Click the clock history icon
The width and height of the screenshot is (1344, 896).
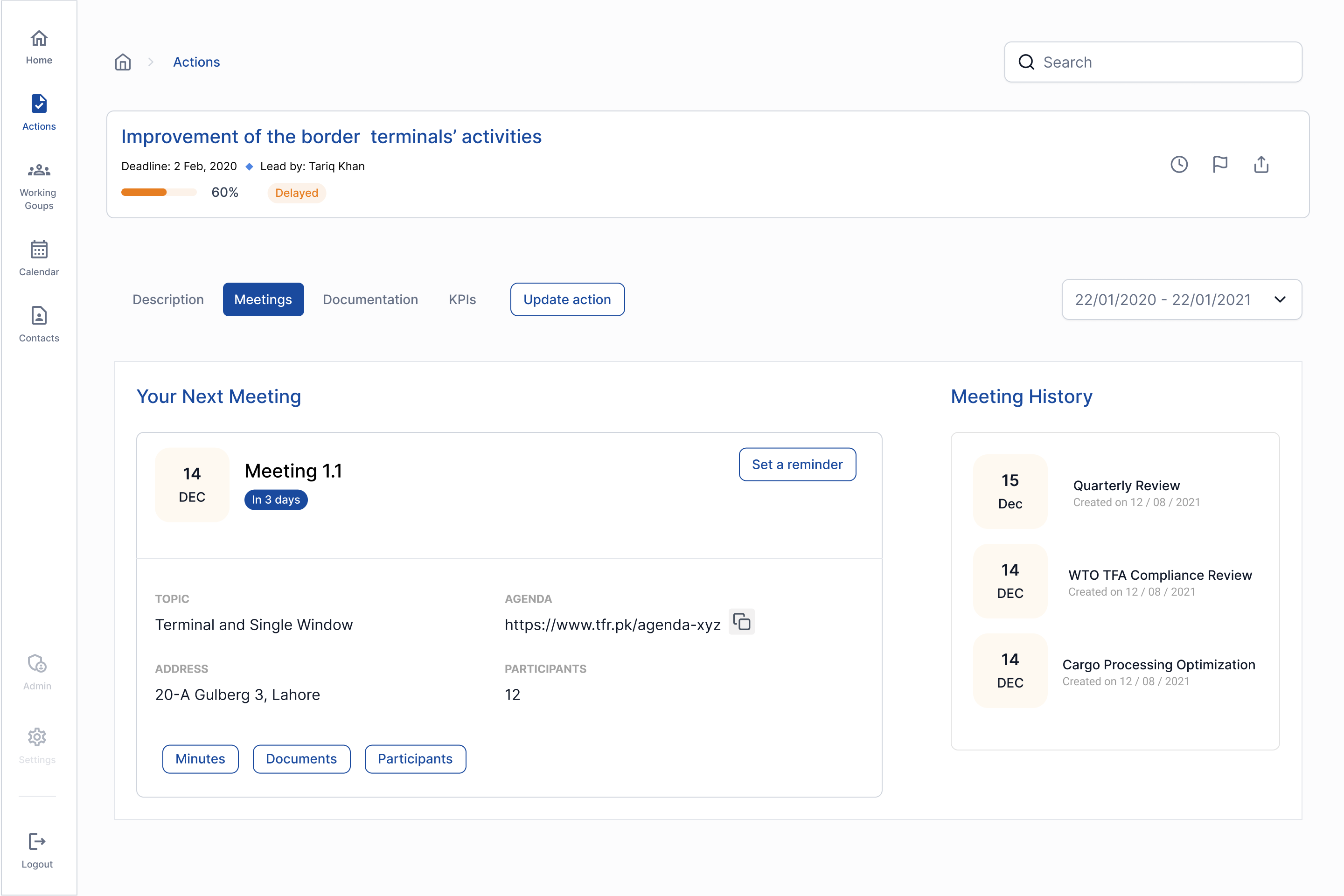[x=1179, y=165]
